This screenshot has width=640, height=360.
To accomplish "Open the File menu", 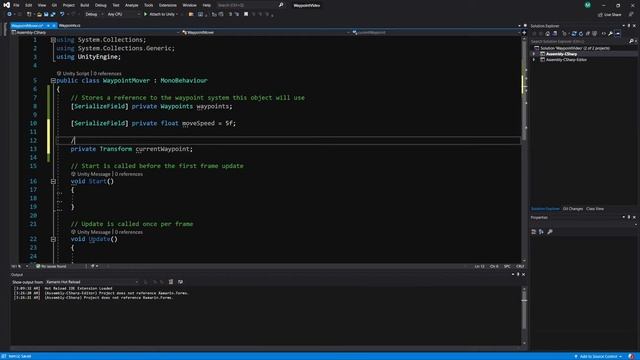I will [x=16, y=5].
